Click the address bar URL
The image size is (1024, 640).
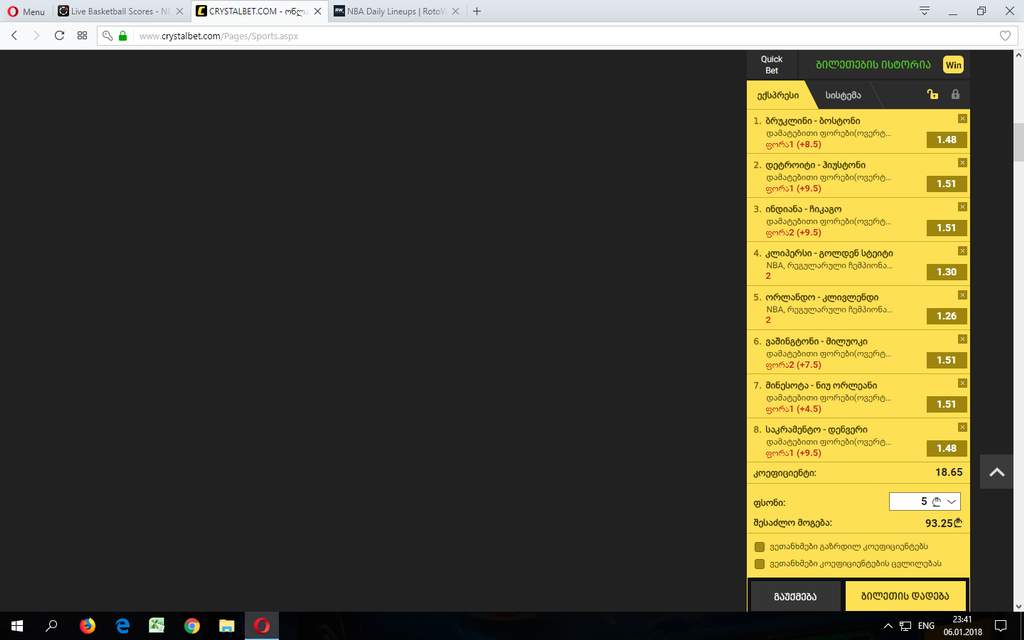(x=219, y=36)
